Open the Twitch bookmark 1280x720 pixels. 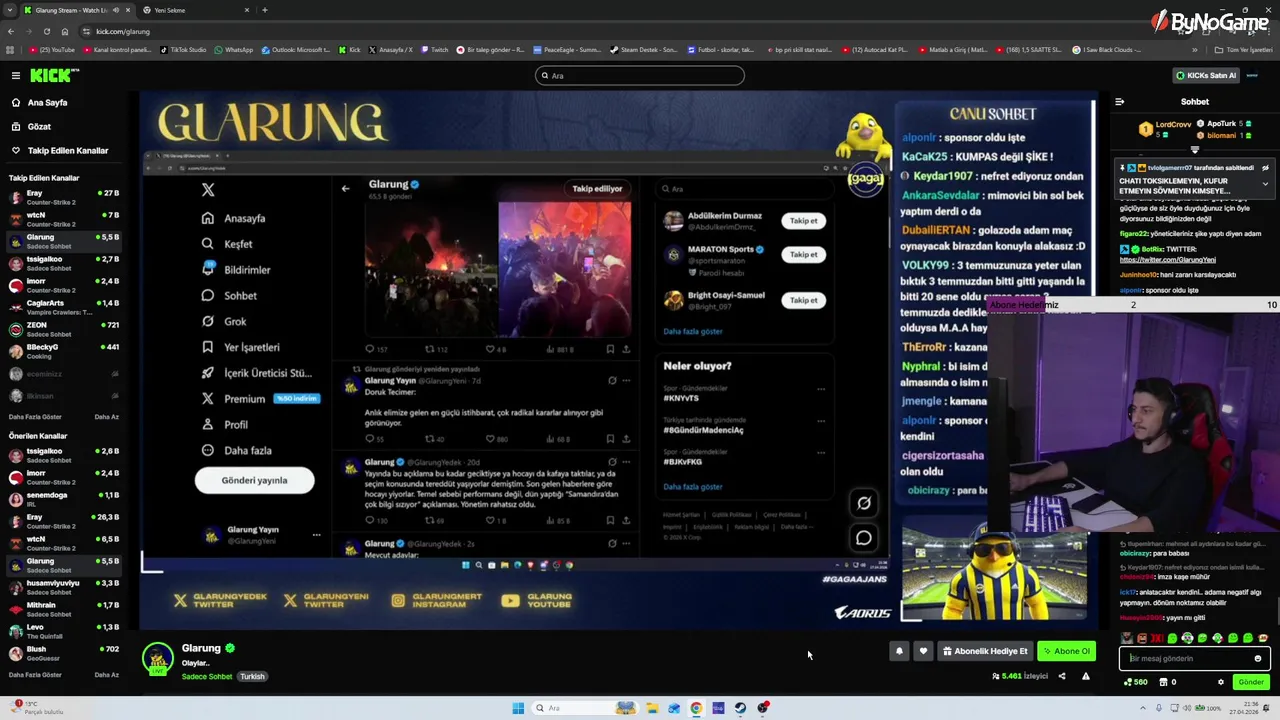(x=434, y=50)
